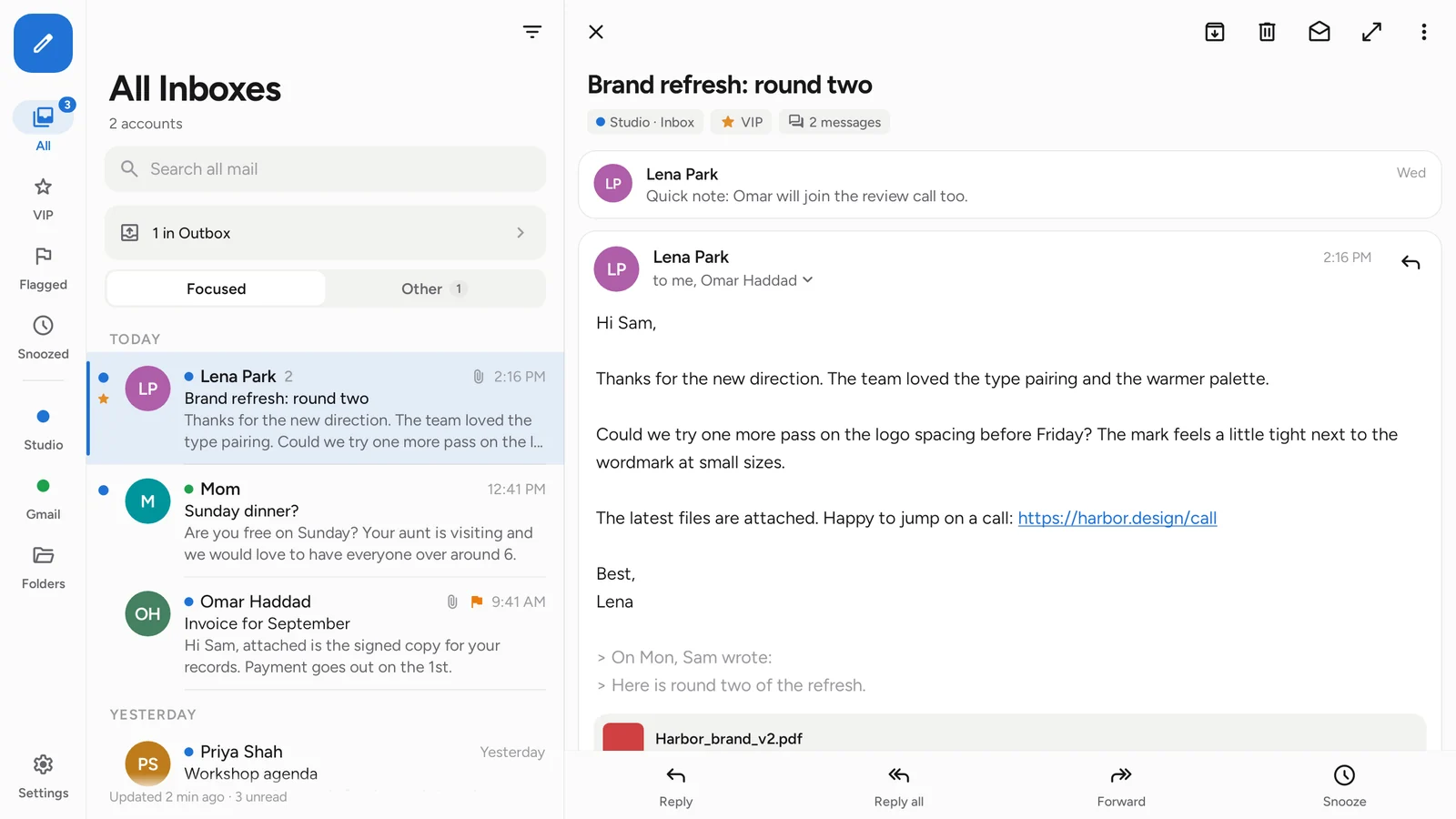This screenshot has width=1456, height=819.
Task: Open the All inboxes sidebar item
Action: pos(43,126)
